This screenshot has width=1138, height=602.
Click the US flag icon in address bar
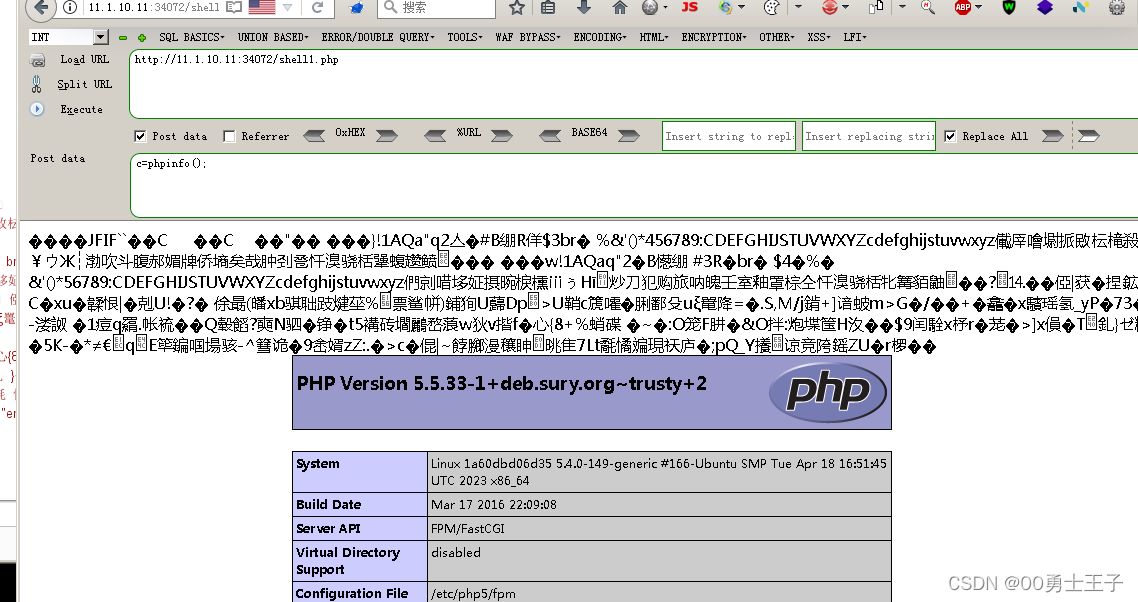pos(262,7)
